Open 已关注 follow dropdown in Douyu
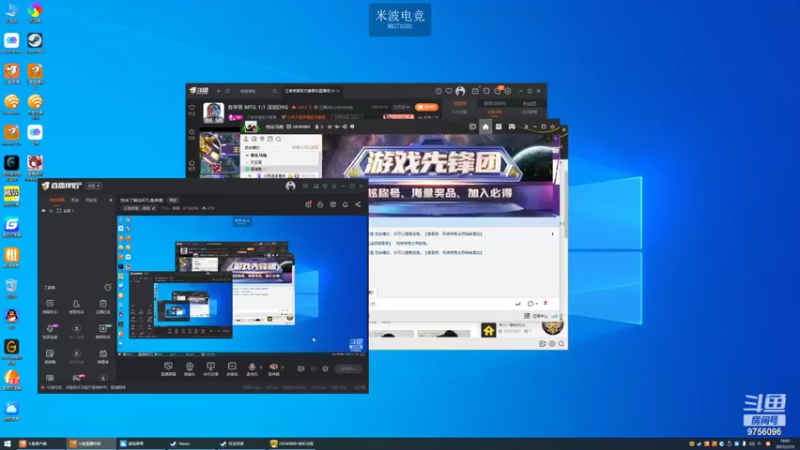 coord(402,107)
